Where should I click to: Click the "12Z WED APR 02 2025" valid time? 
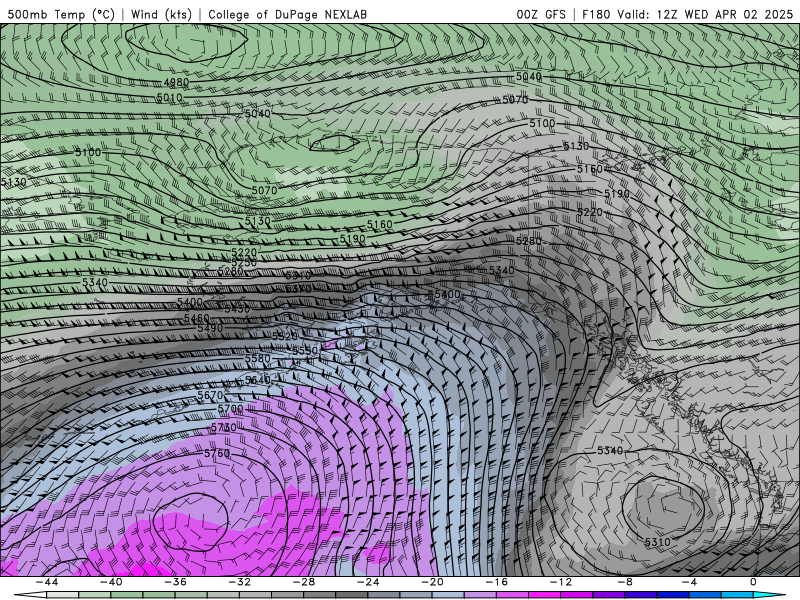coord(724,14)
